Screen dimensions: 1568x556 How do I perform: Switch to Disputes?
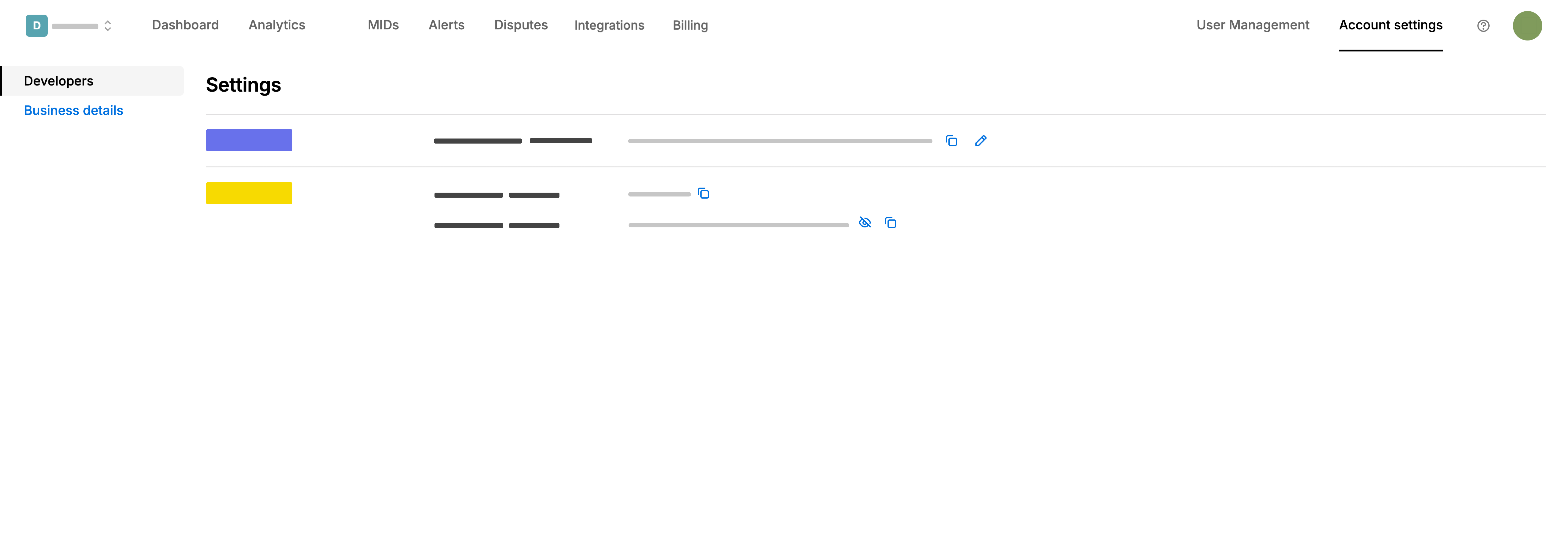pyautogui.click(x=520, y=25)
